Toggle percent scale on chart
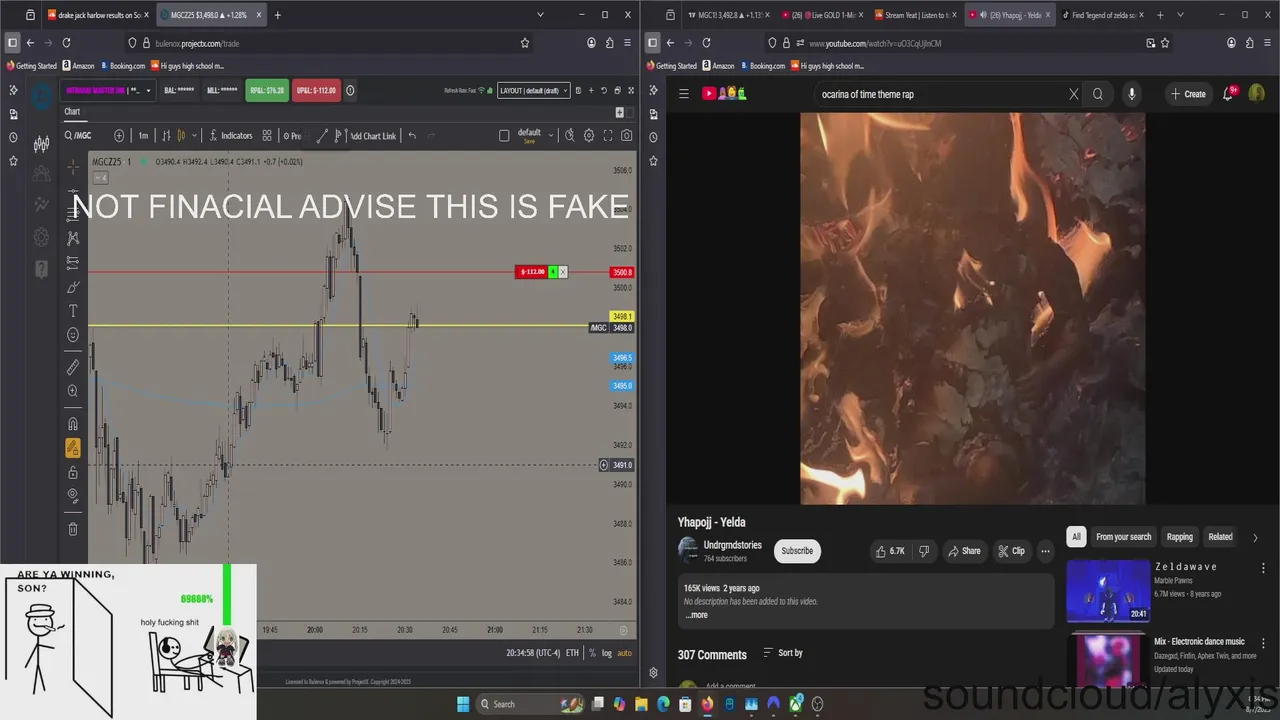The image size is (1280, 720). pyautogui.click(x=592, y=653)
